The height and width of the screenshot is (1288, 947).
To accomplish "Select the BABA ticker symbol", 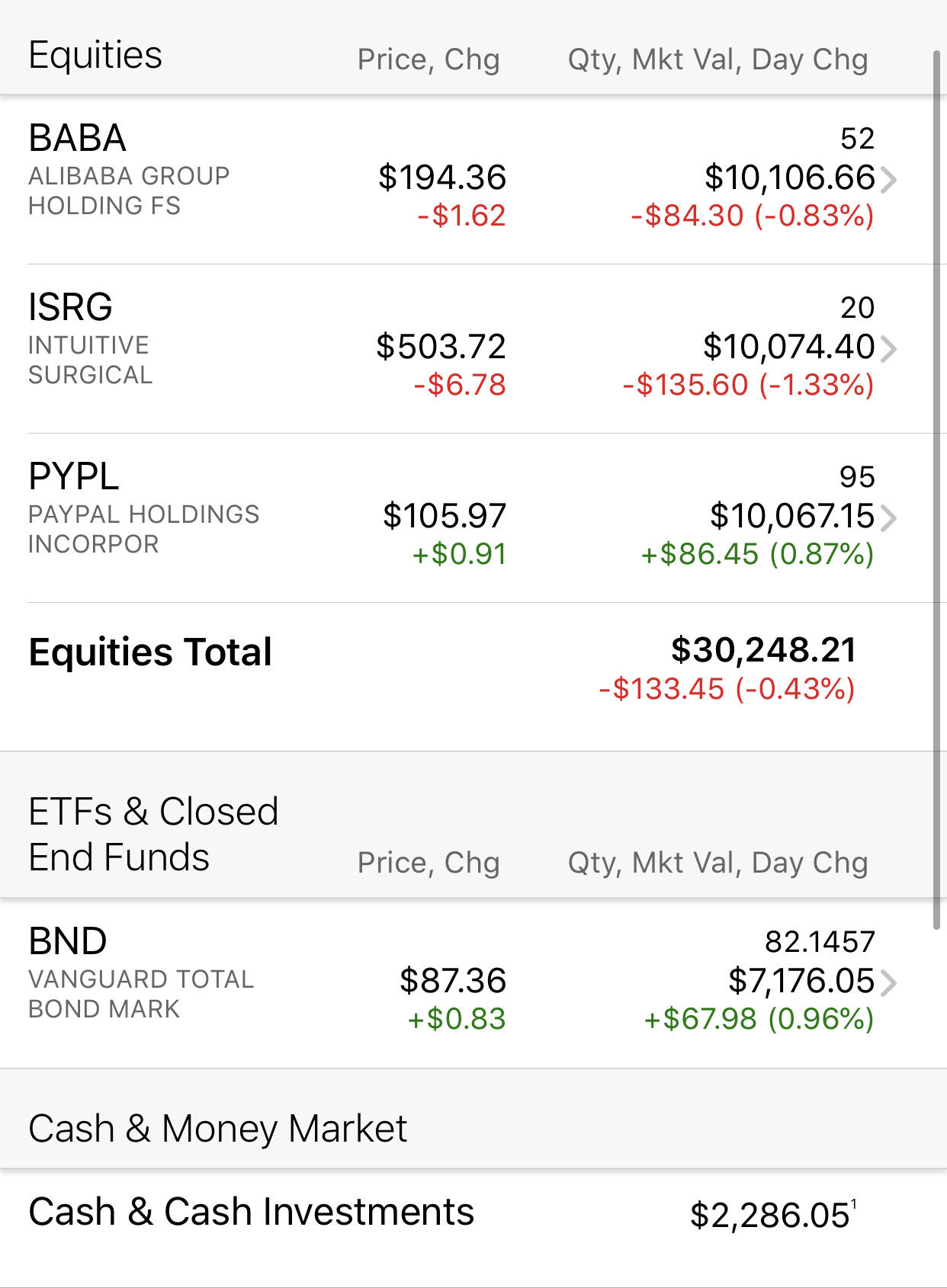I will pos(77,138).
